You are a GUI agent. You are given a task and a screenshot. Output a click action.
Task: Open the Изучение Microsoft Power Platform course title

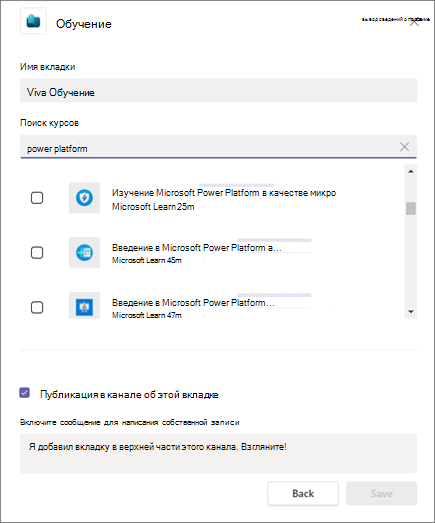coord(224,193)
